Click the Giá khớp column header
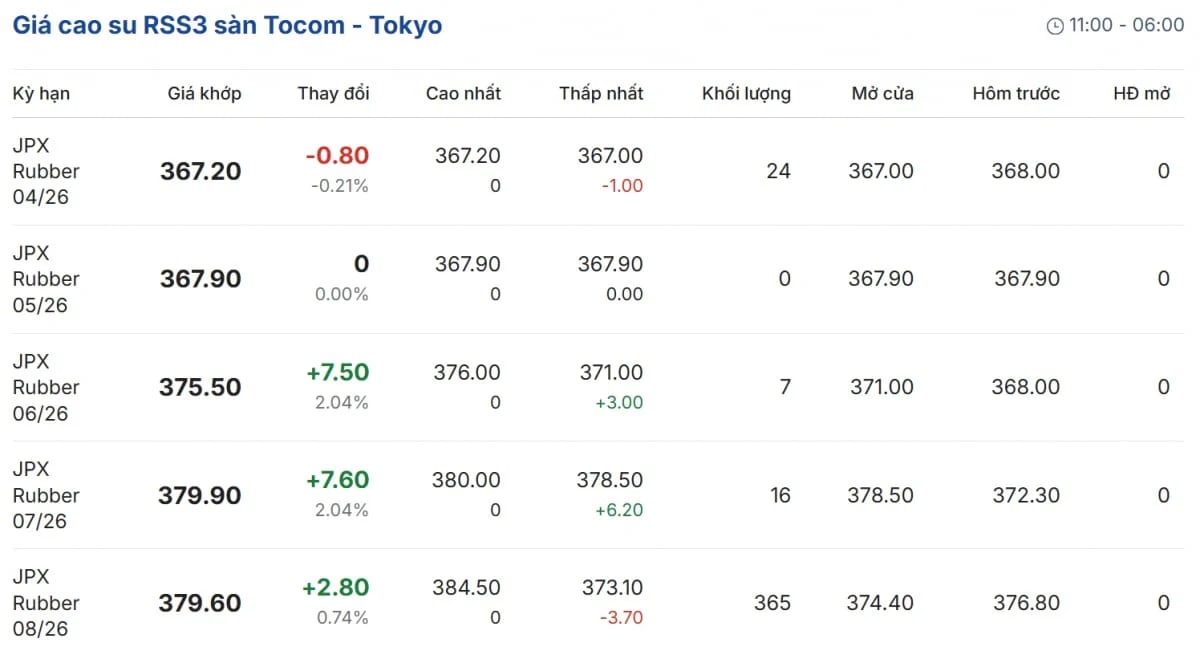This screenshot has width=1200, height=655. pos(204,94)
